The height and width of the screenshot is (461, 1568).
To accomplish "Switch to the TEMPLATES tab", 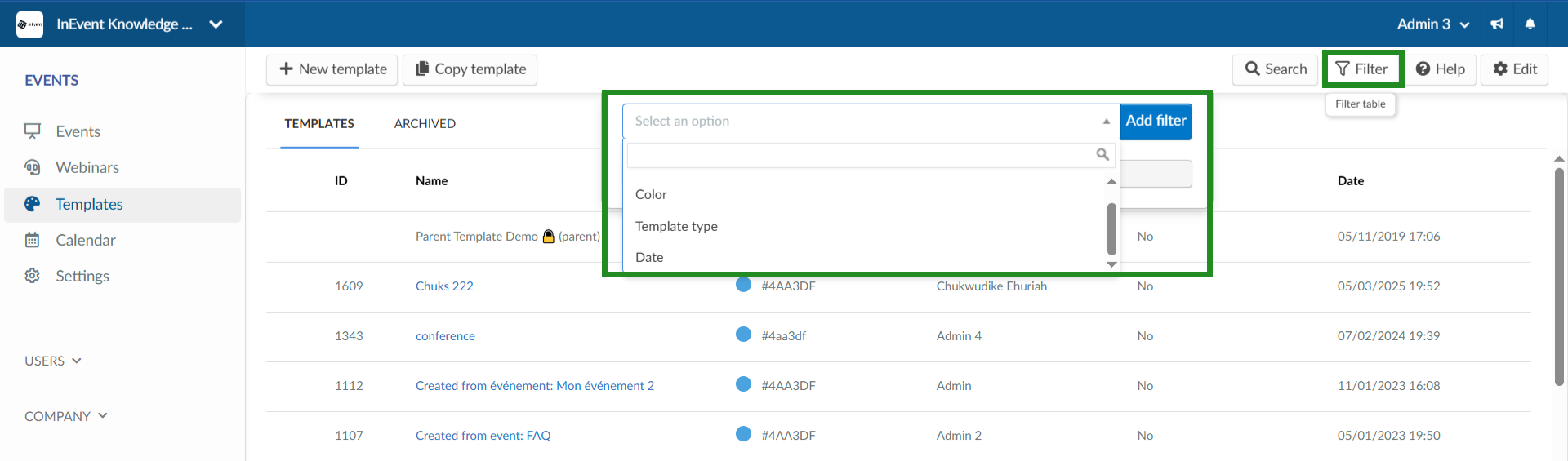I will 319,124.
